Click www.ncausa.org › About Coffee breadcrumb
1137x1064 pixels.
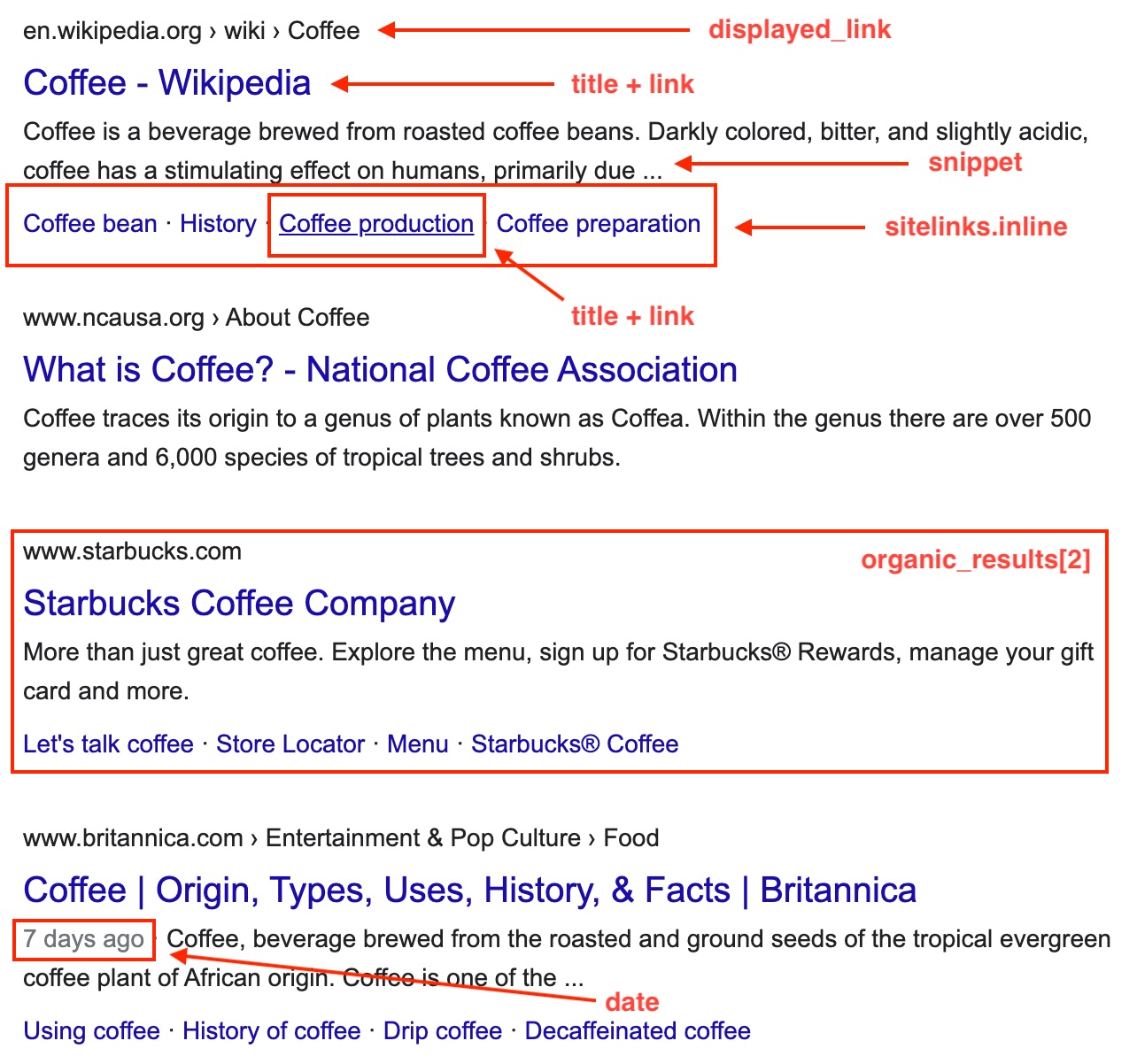[x=197, y=318]
